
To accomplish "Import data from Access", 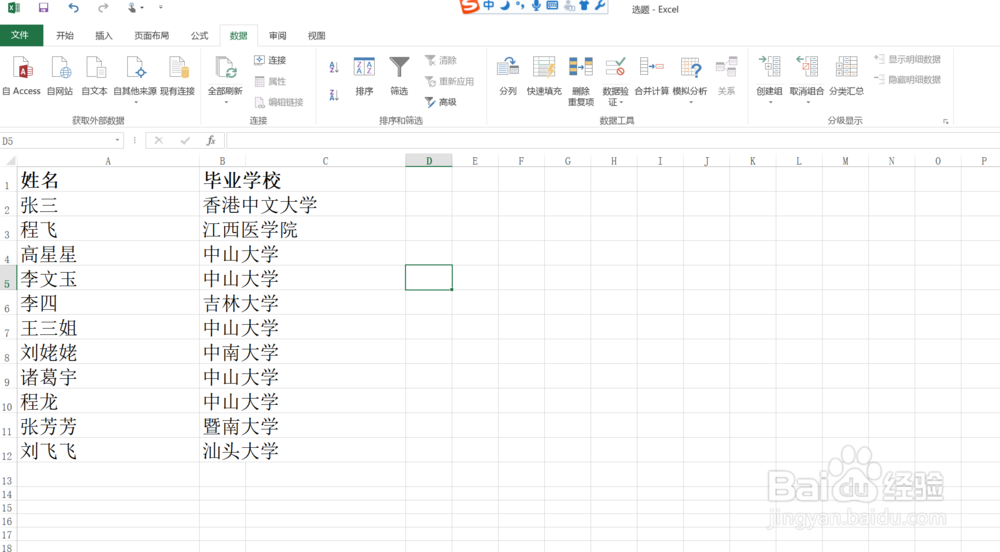I will tap(22, 76).
